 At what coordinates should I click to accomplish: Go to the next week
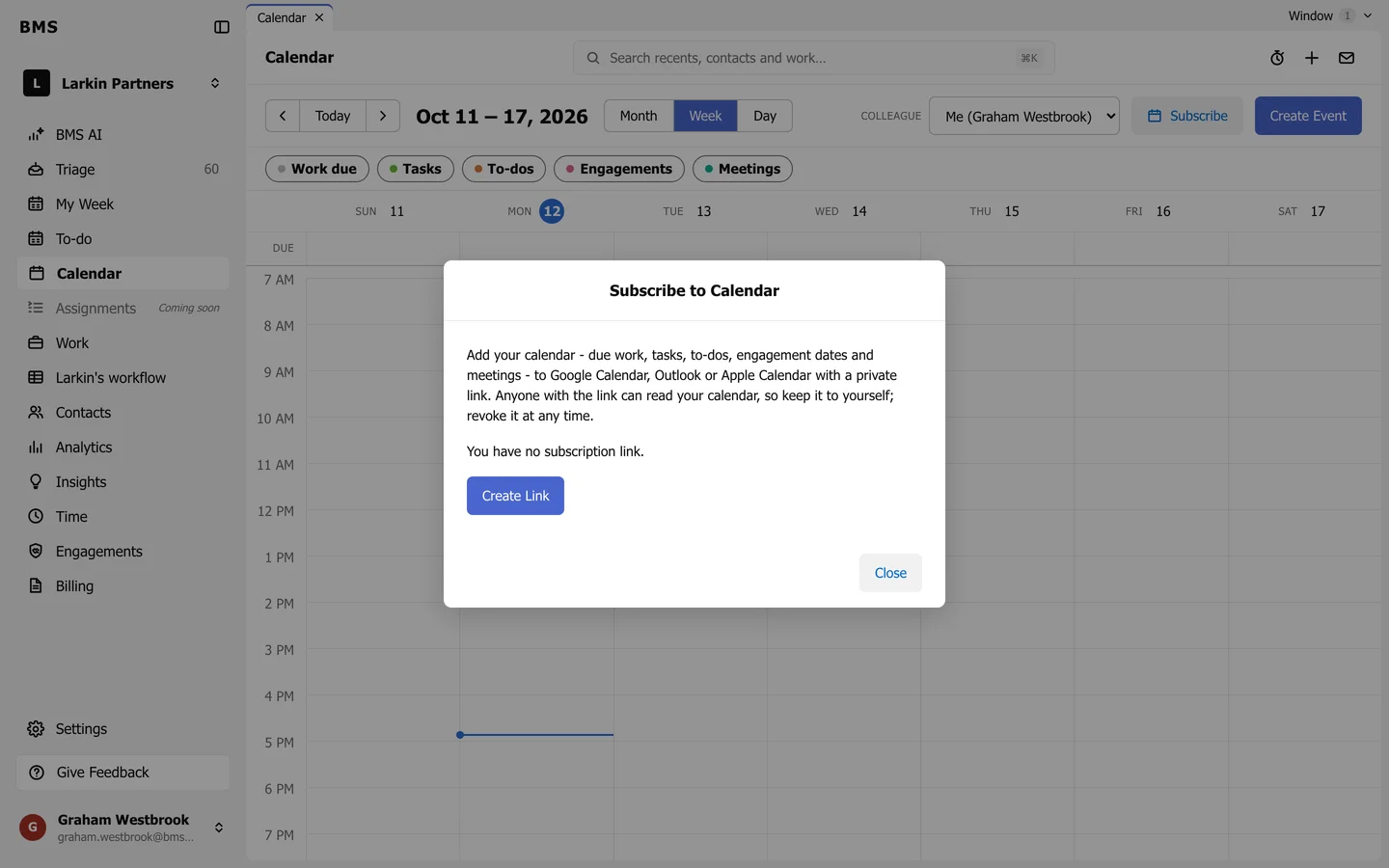tap(383, 116)
